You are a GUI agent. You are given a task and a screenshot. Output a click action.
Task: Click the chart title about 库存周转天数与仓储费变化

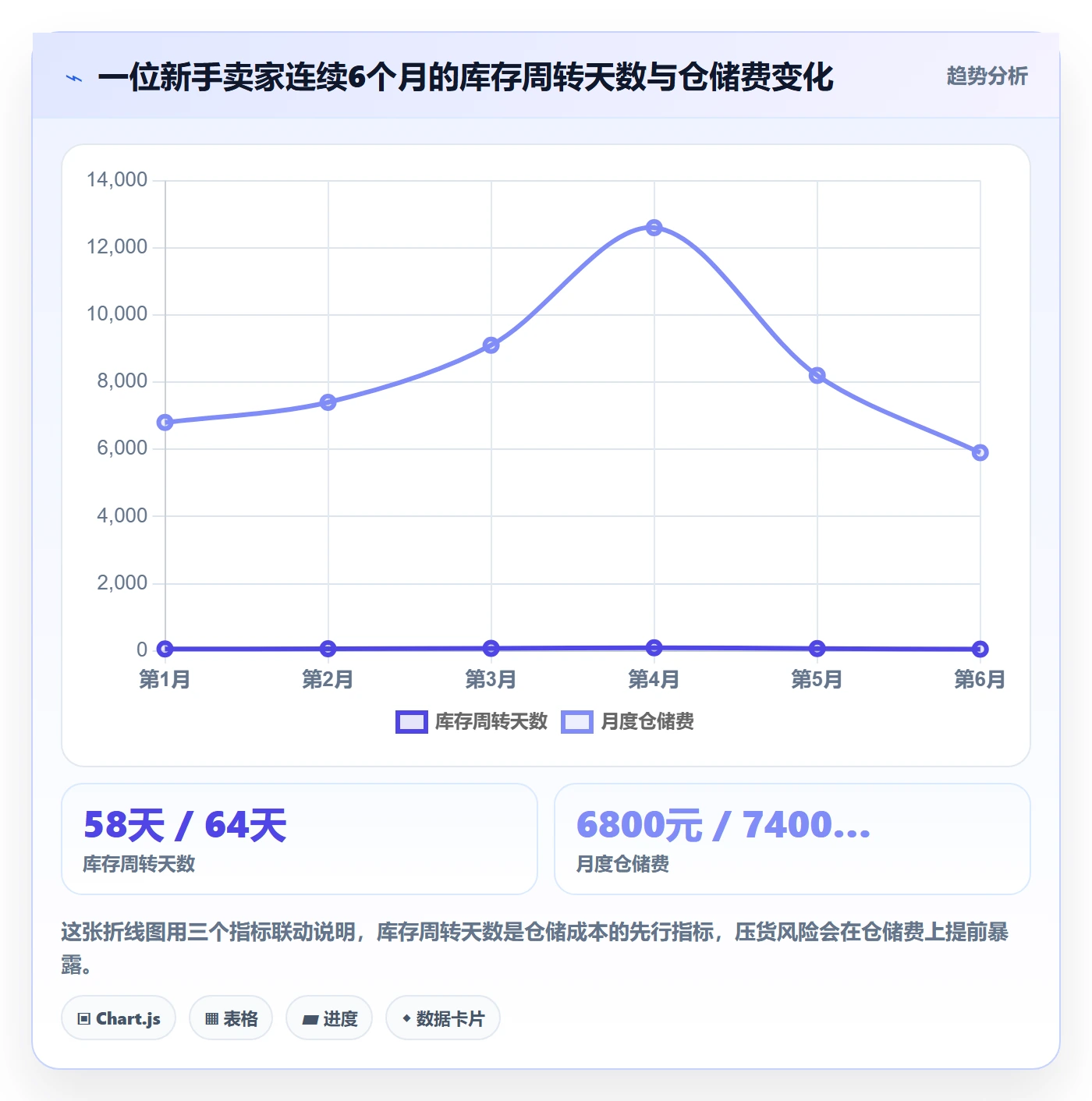click(x=466, y=77)
